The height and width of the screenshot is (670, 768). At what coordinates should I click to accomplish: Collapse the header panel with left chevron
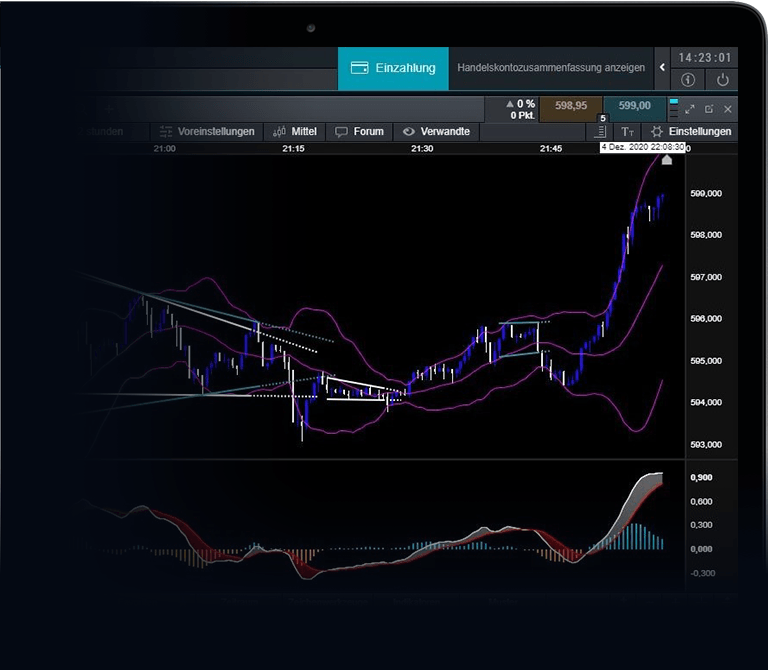coord(662,68)
